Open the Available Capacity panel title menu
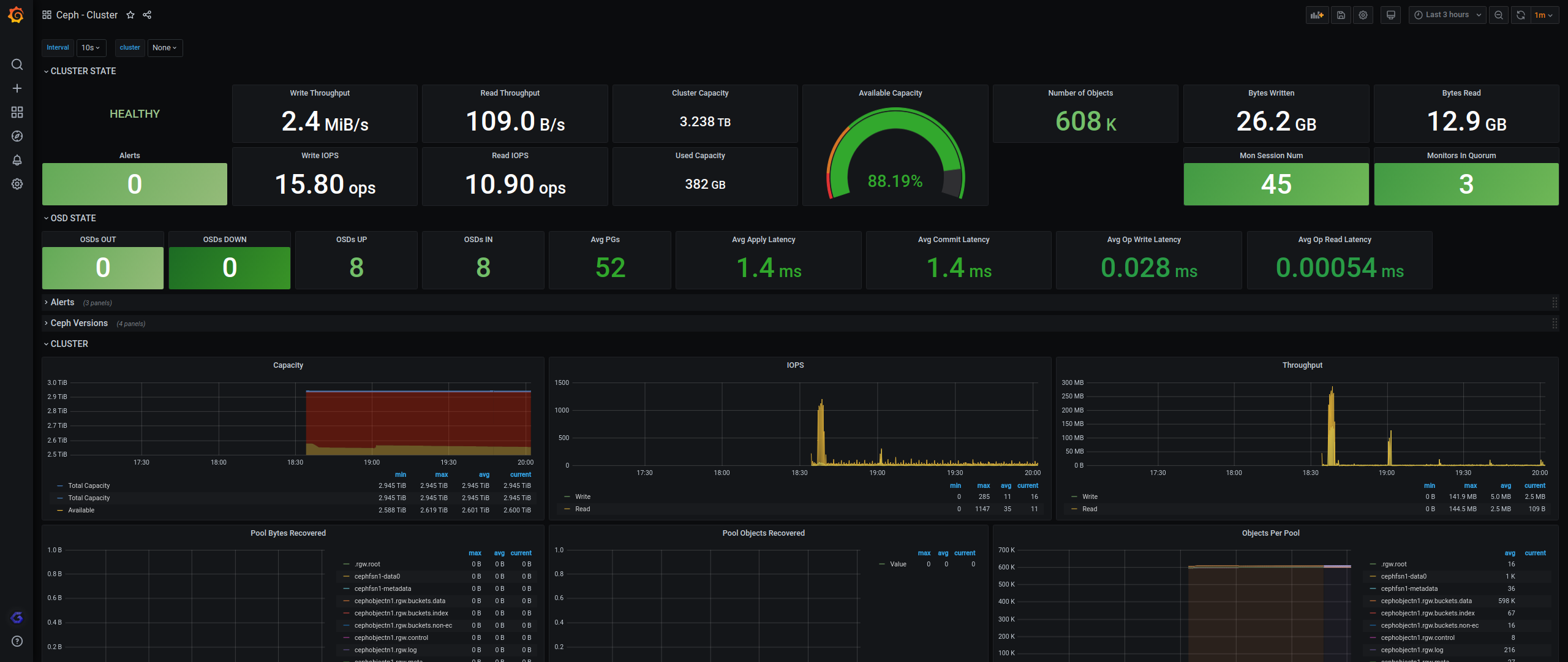Screen dimensions: 1568x662 pyautogui.click(x=889, y=93)
